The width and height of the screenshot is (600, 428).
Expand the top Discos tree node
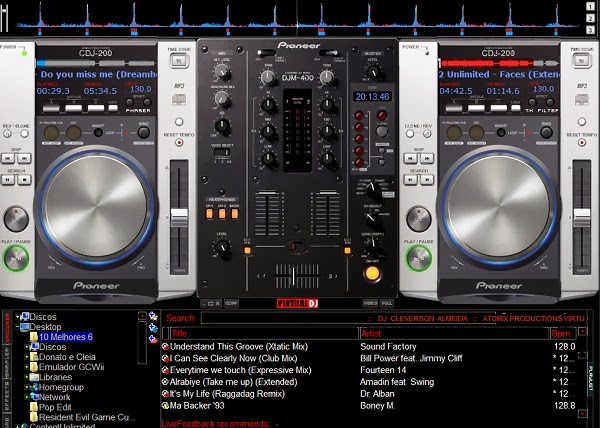pos(17,317)
